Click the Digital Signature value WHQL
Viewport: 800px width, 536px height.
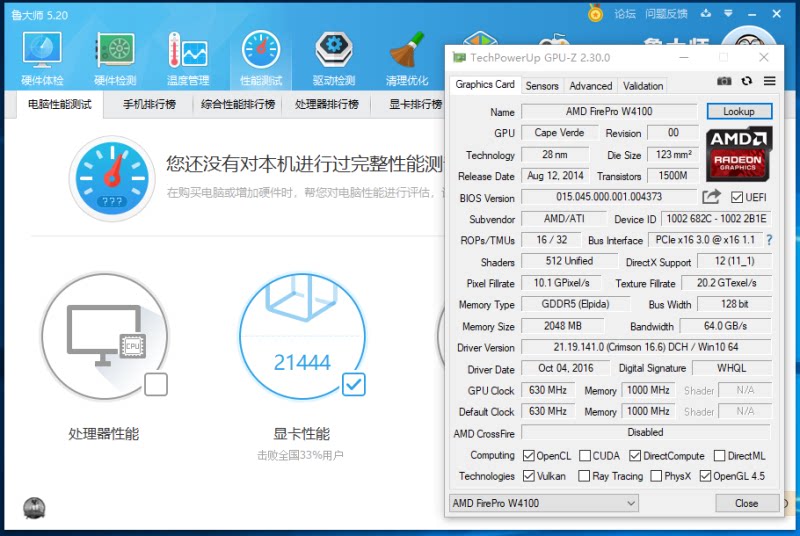[732, 368]
